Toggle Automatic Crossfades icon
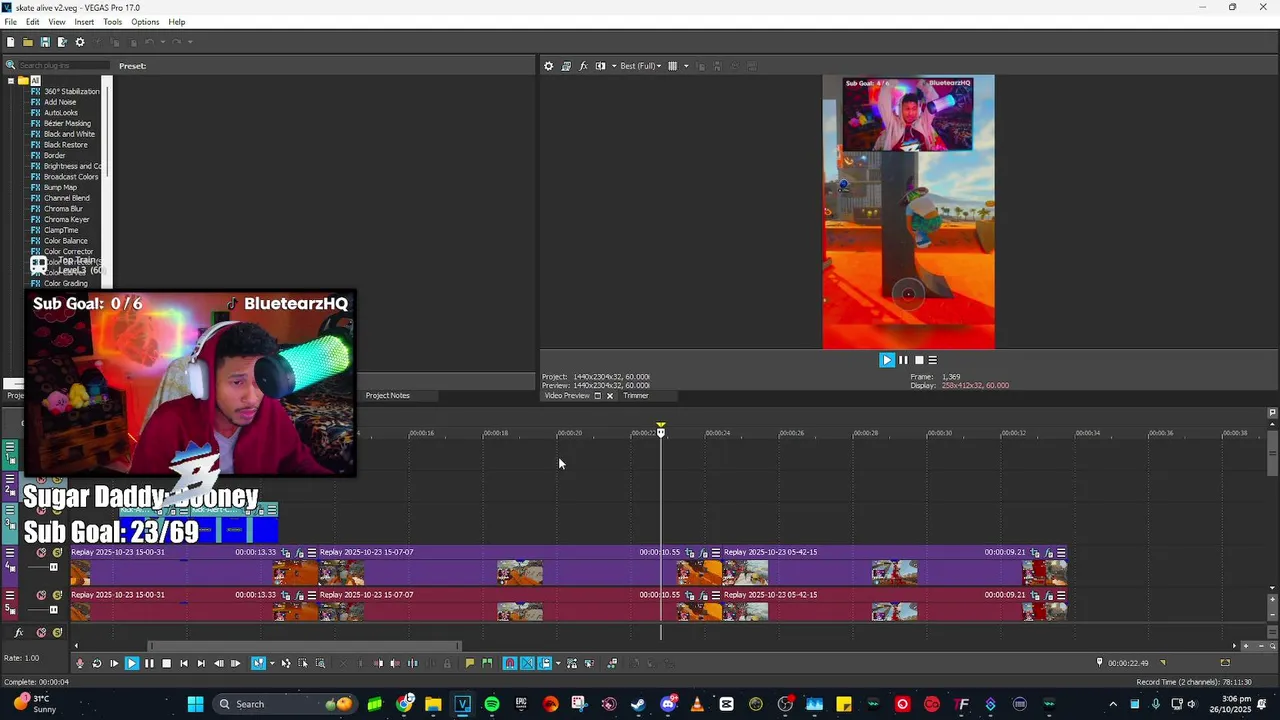Viewport: 1280px width, 720px height. (x=527, y=663)
